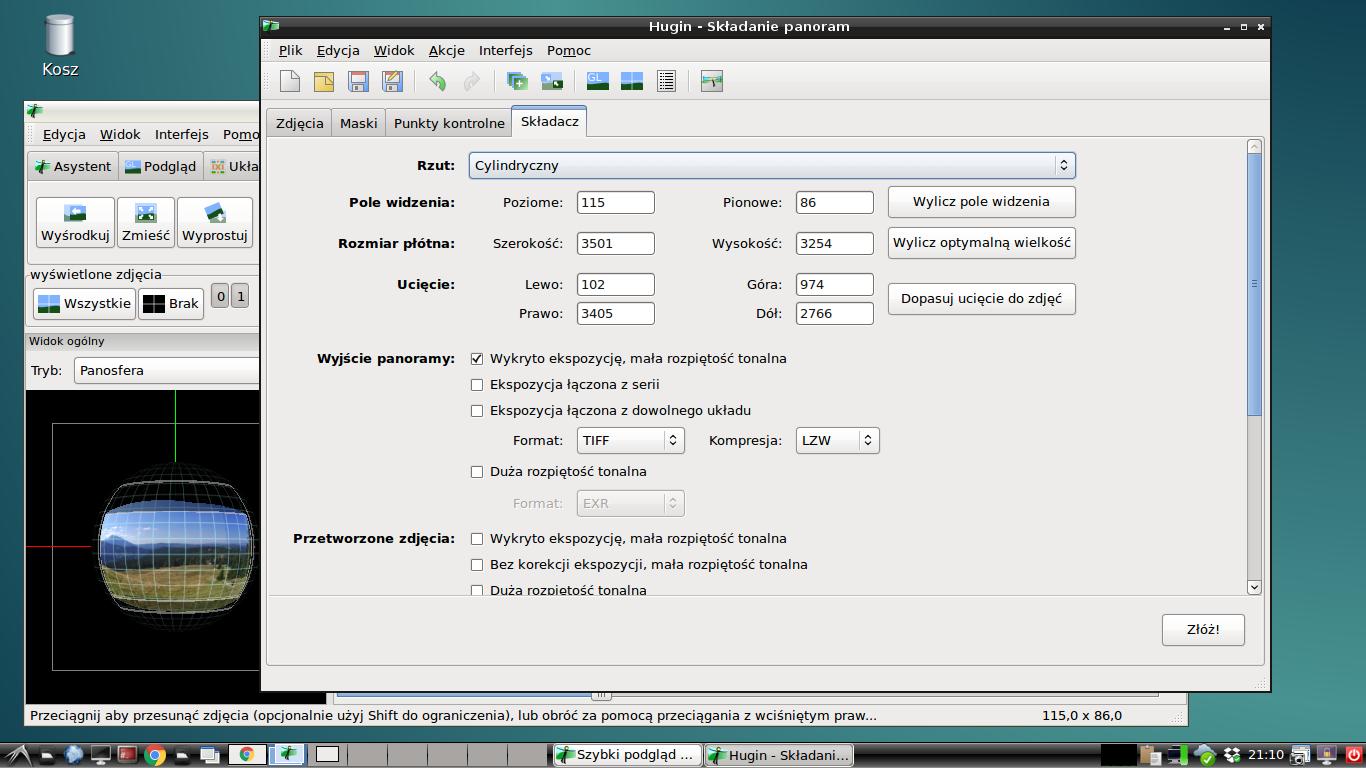Click the green Undo arrow
The width and height of the screenshot is (1366, 768).
click(x=437, y=82)
